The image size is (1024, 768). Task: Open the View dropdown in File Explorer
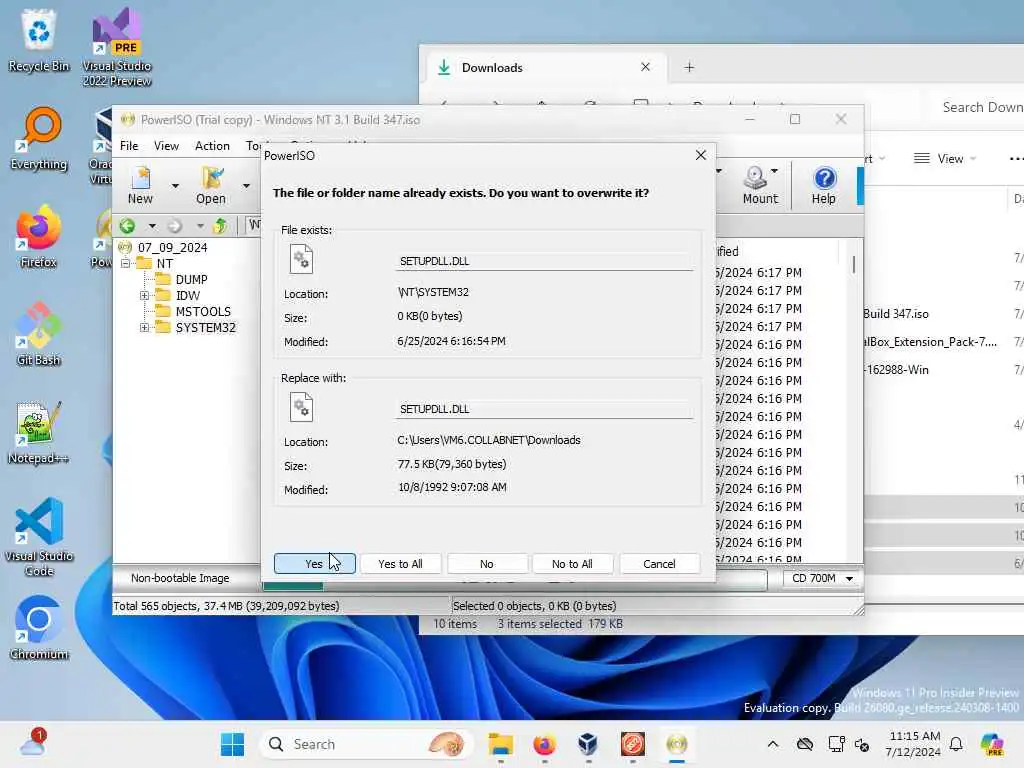pyautogui.click(x=945, y=159)
